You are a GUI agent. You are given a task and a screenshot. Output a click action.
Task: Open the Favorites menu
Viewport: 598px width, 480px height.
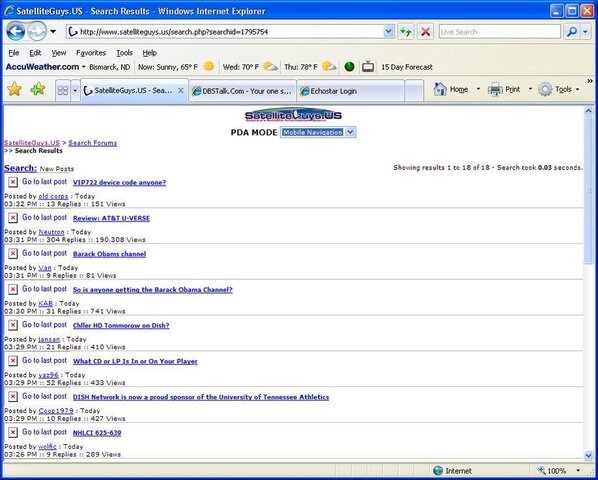(x=91, y=53)
